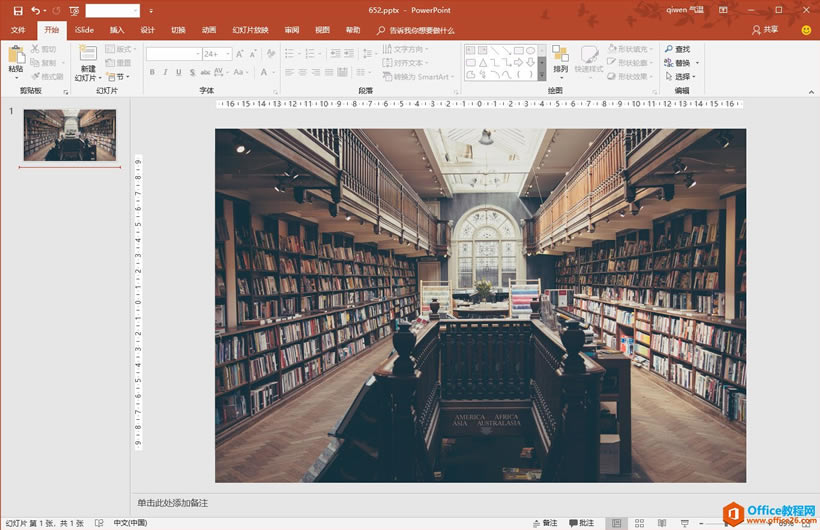Center the text alignment
Viewport: 820px width, 530px height.
click(303, 72)
